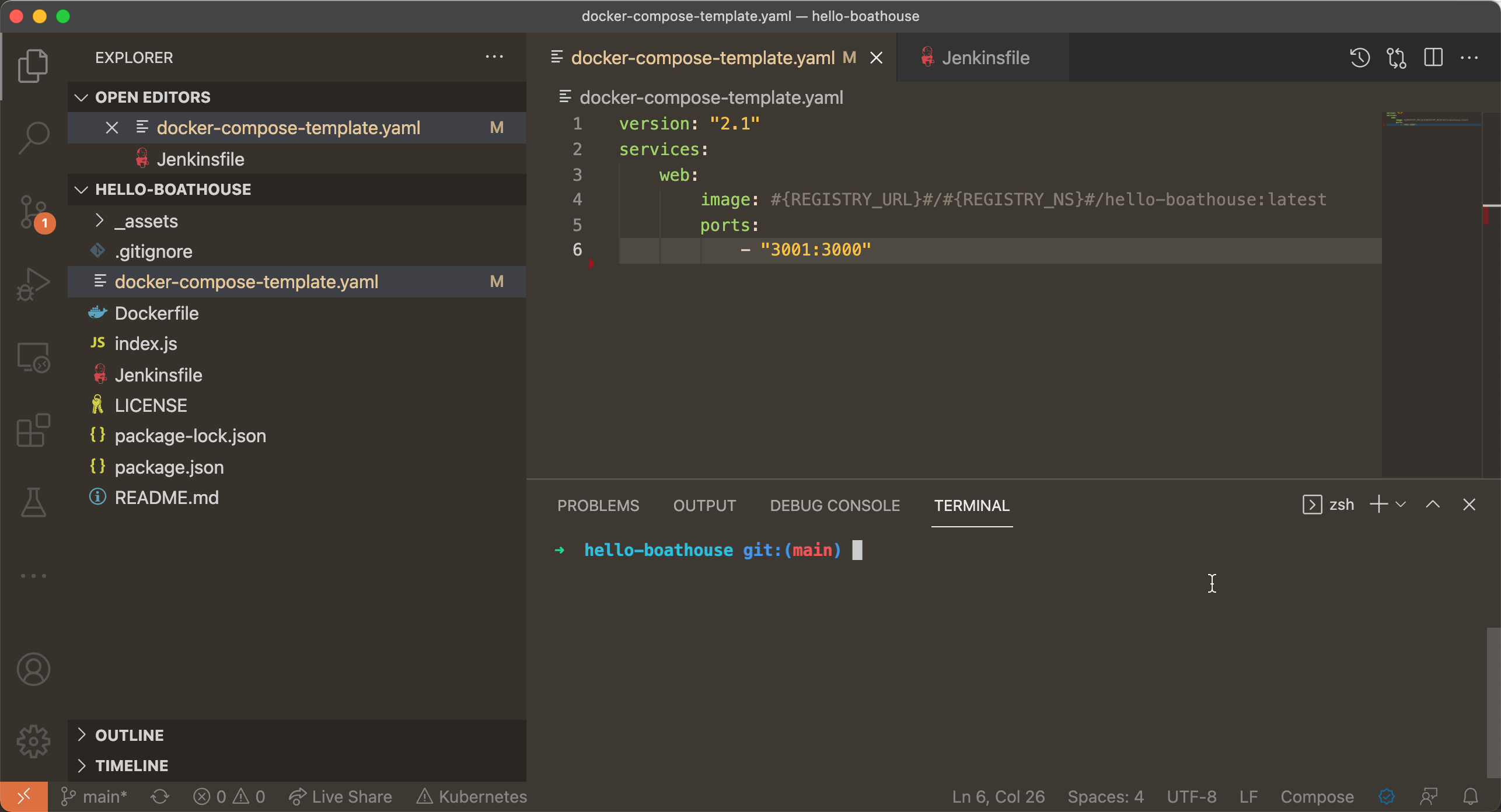Open Jenkinsfile in HELLO-BOATHOUSE tree

pos(297,375)
